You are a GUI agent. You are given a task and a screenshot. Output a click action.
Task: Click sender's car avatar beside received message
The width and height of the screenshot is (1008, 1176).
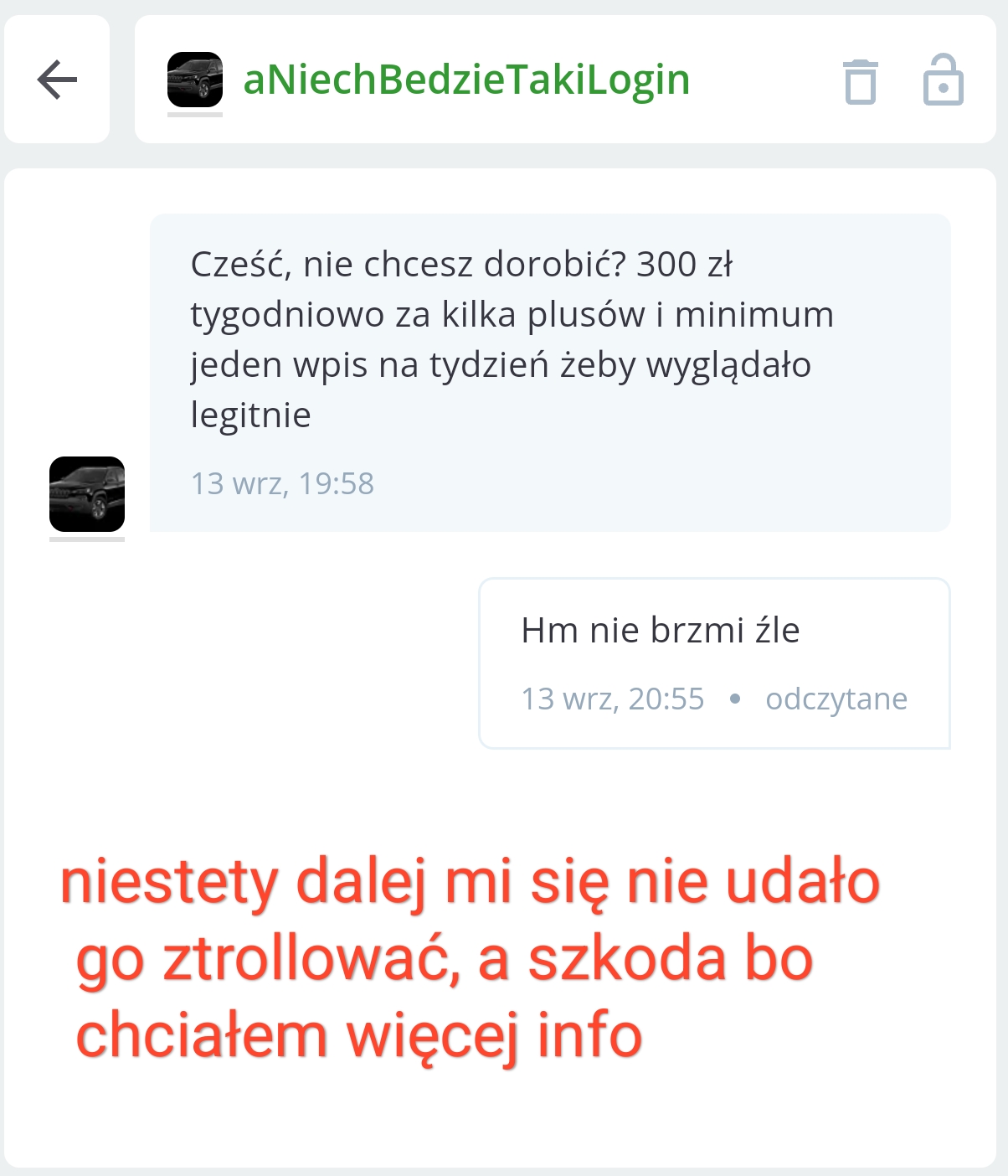[x=87, y=494]
